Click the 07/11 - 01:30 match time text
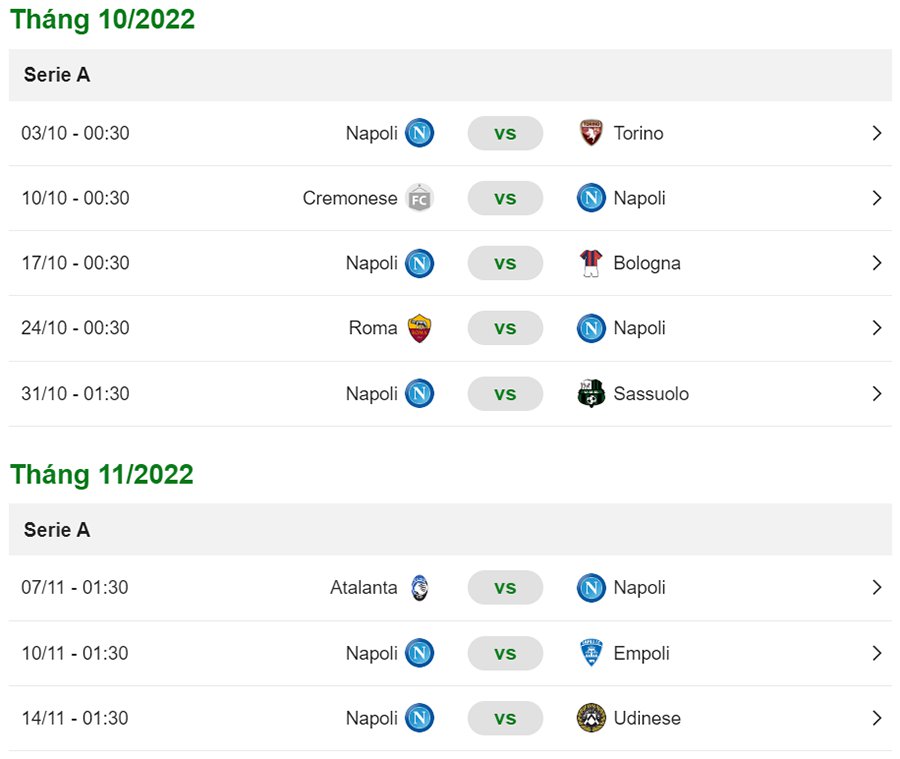Viewport: 900px width, 759px height. (x=75, y=588)
